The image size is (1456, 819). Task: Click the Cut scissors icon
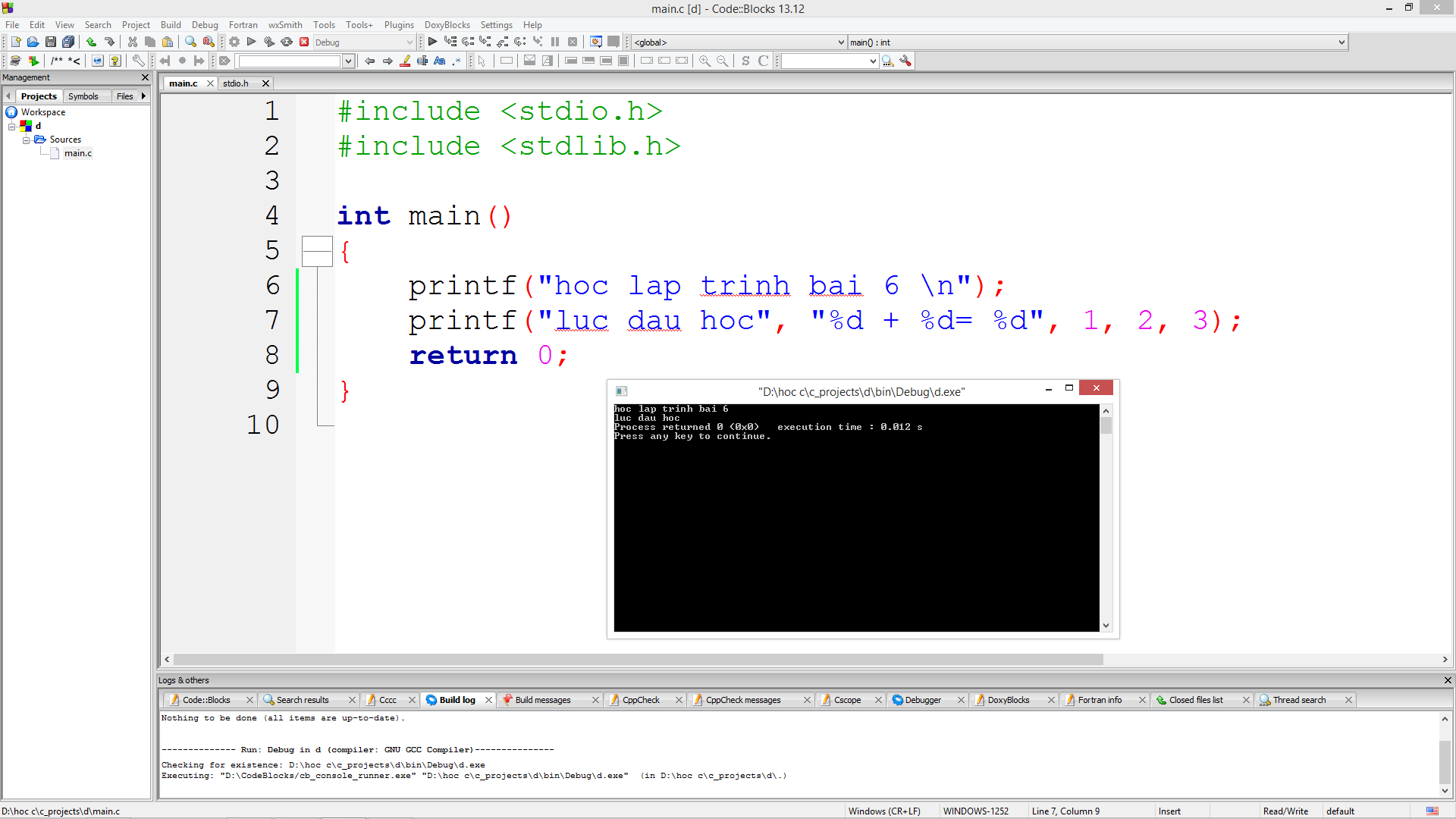[x=133, y=42]
